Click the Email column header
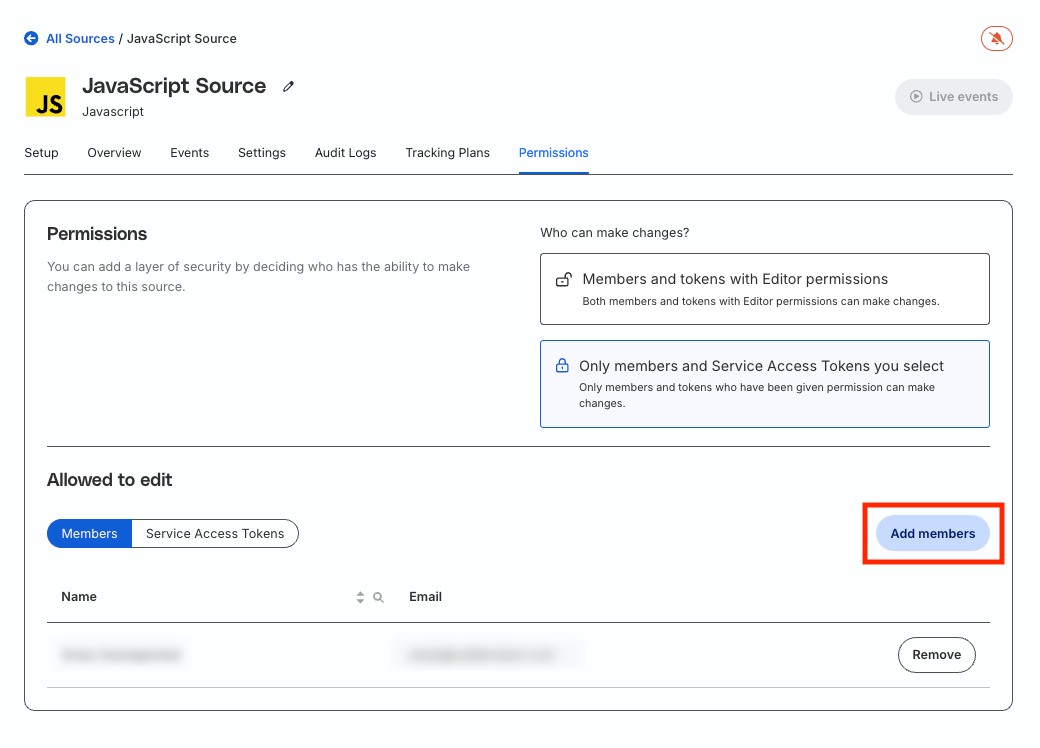1040x748 pixels. [x=425, y=597]
